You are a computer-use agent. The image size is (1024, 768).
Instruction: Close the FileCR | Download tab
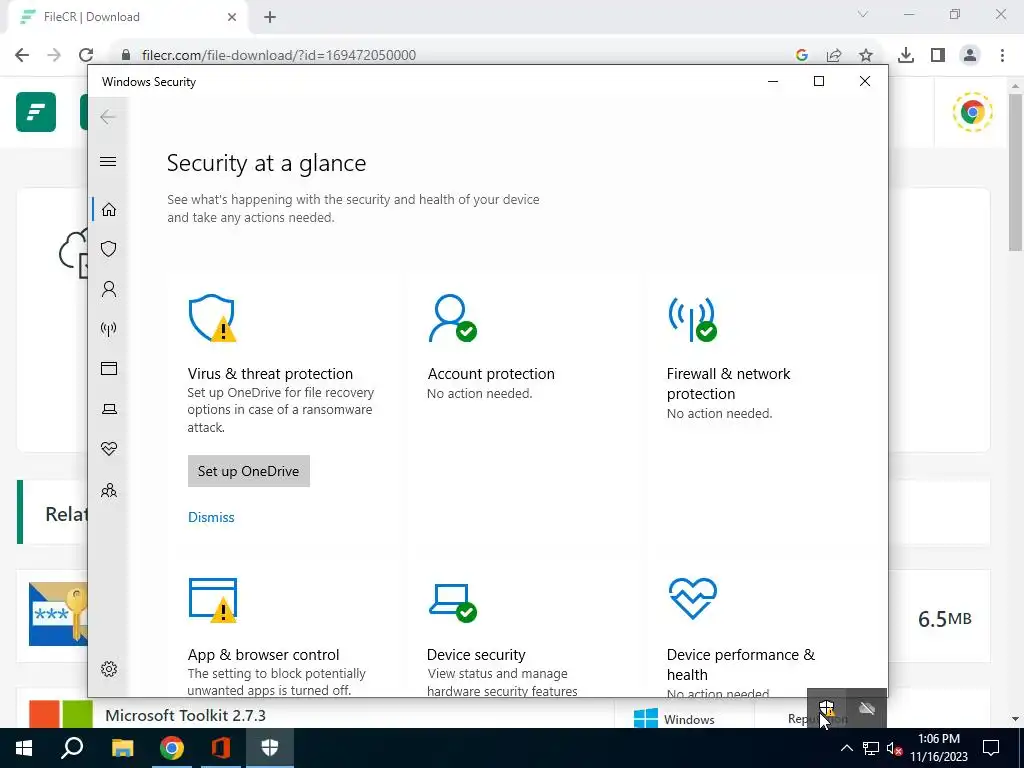pyautogui.click(x=232, y=17)
